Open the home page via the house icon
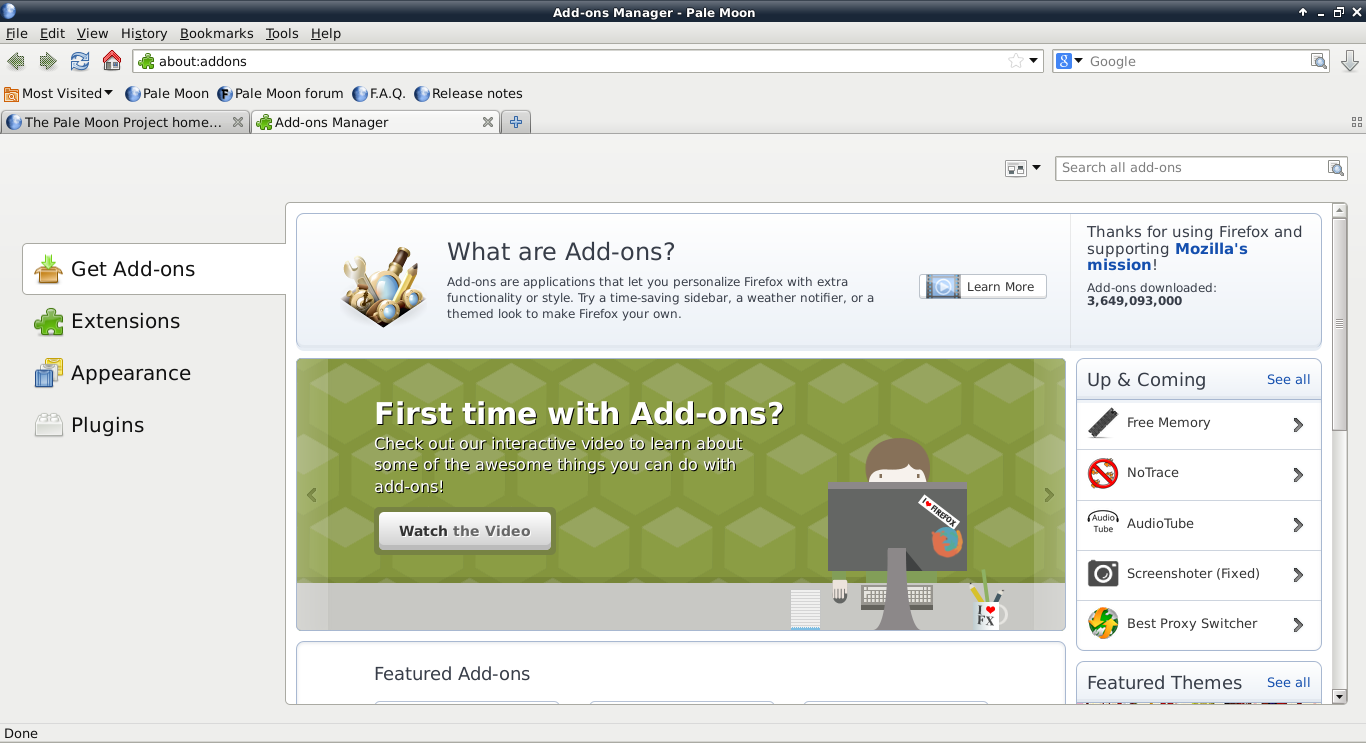Image resolution: width=1366 pixels, height=743 pixels. click(112, 61)
